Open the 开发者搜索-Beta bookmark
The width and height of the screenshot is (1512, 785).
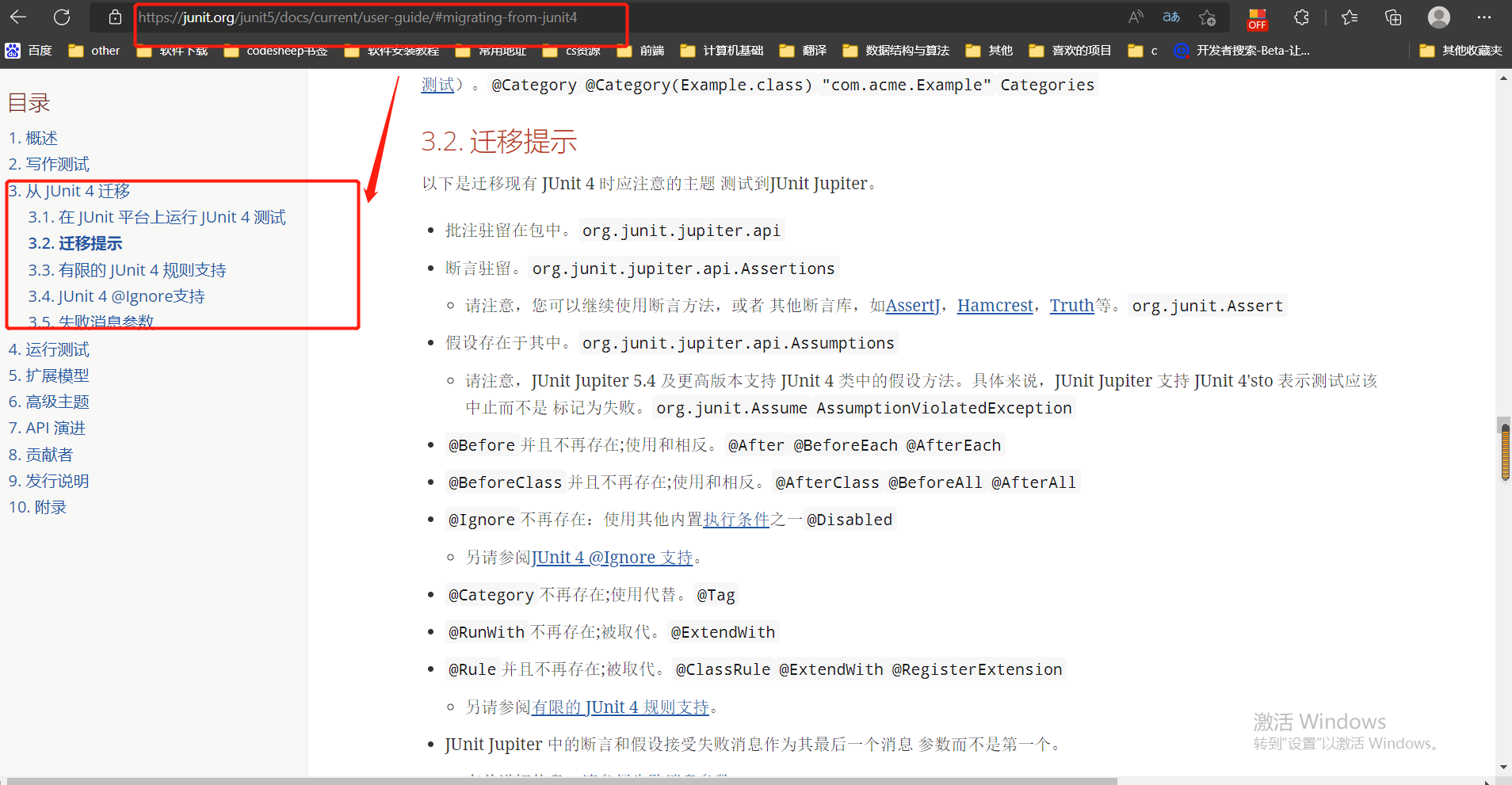click(1242, 51)
